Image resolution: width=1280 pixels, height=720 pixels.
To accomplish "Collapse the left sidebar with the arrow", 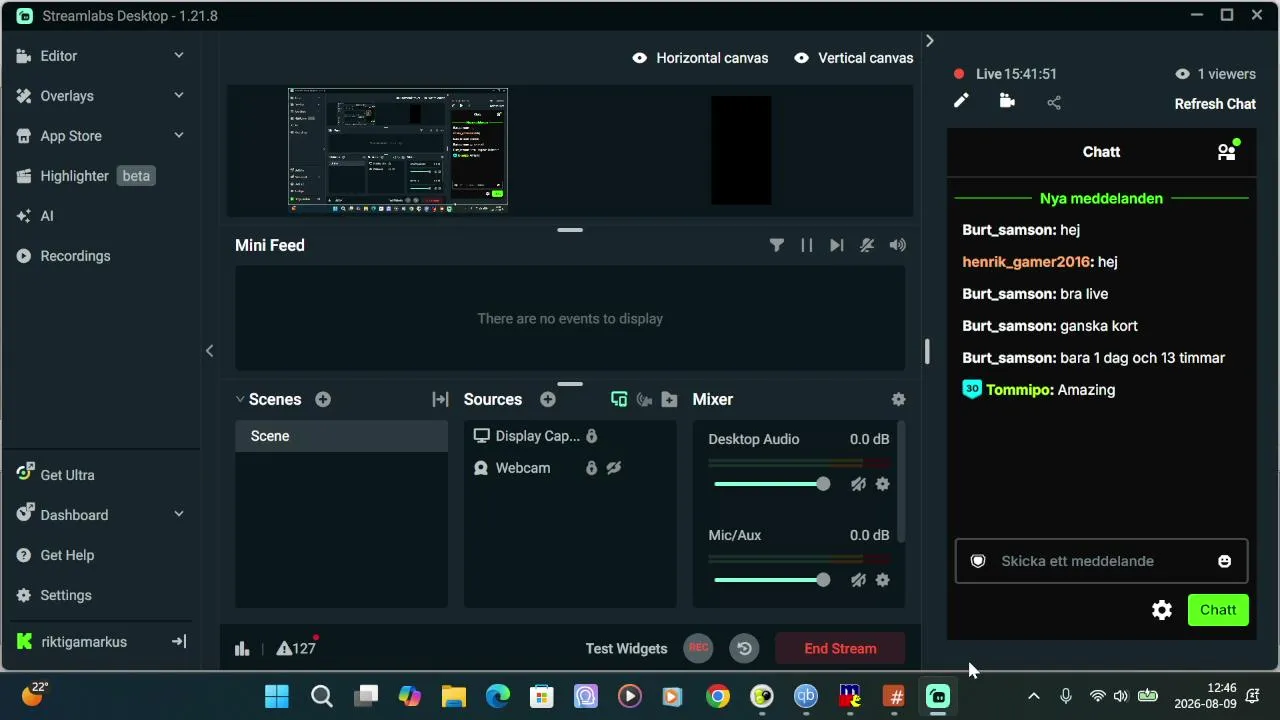I will click(x=209, y=350).
